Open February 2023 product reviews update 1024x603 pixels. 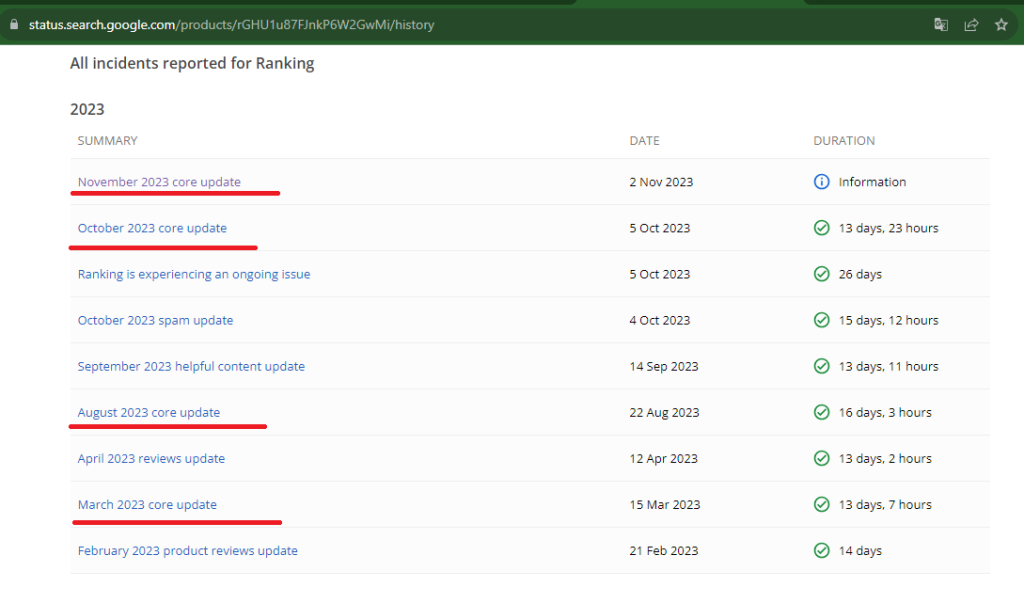[x=188, y=551]
